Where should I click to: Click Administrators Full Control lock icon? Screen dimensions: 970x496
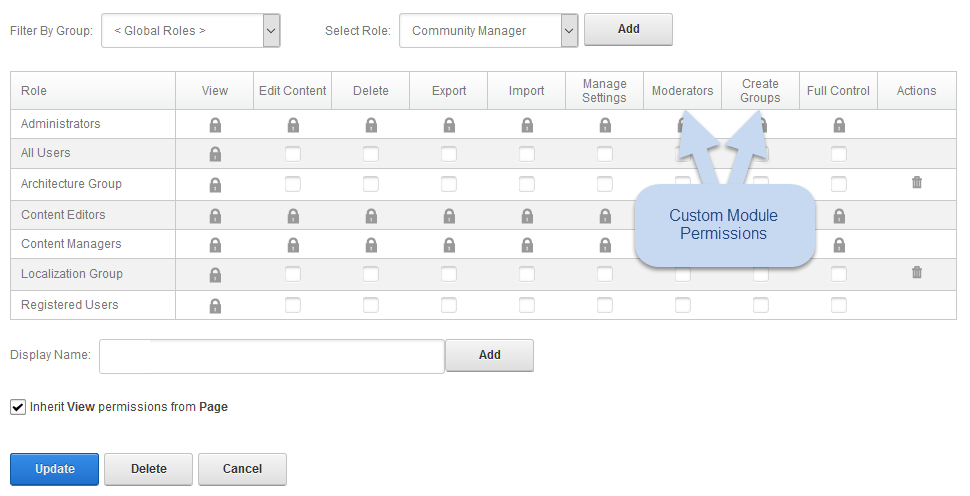[x=839, y=125]
